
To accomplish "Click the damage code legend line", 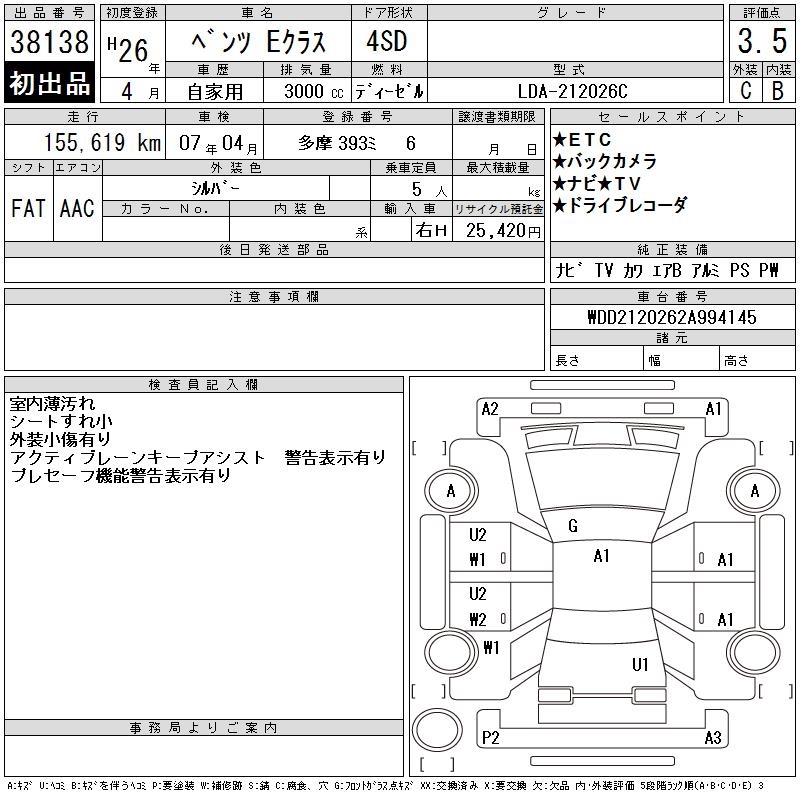I will pyautogui.click(x=386, y=786).
